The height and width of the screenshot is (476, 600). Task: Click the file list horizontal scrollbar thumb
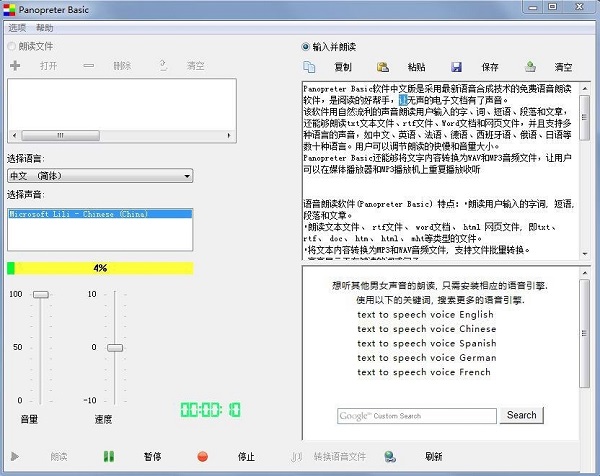[60, 135]
